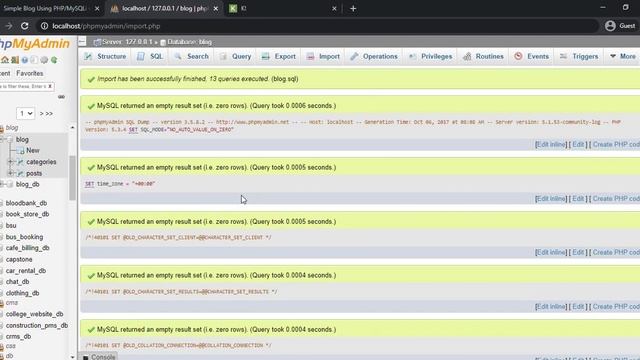Viewport: 640px width, 360px height.
Task: Close the localhost phpMyAdmin browser tab
Action: tap(216, 9)
